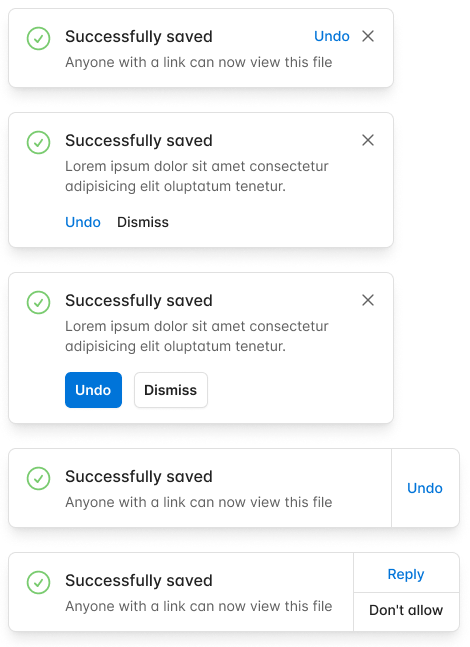The height and width of the screenshot is (647, 470).
Task: Click the Don't allow action
Action: tap(406, 610)
